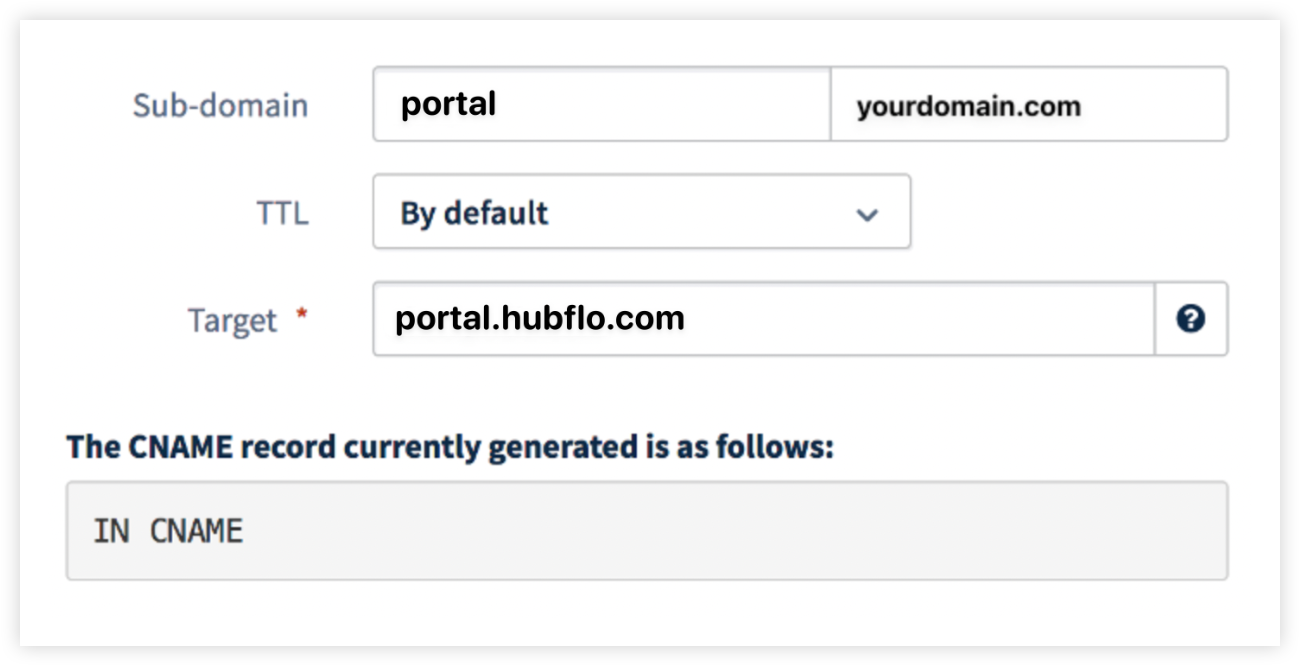Click the TTL field label

point(283,213)
